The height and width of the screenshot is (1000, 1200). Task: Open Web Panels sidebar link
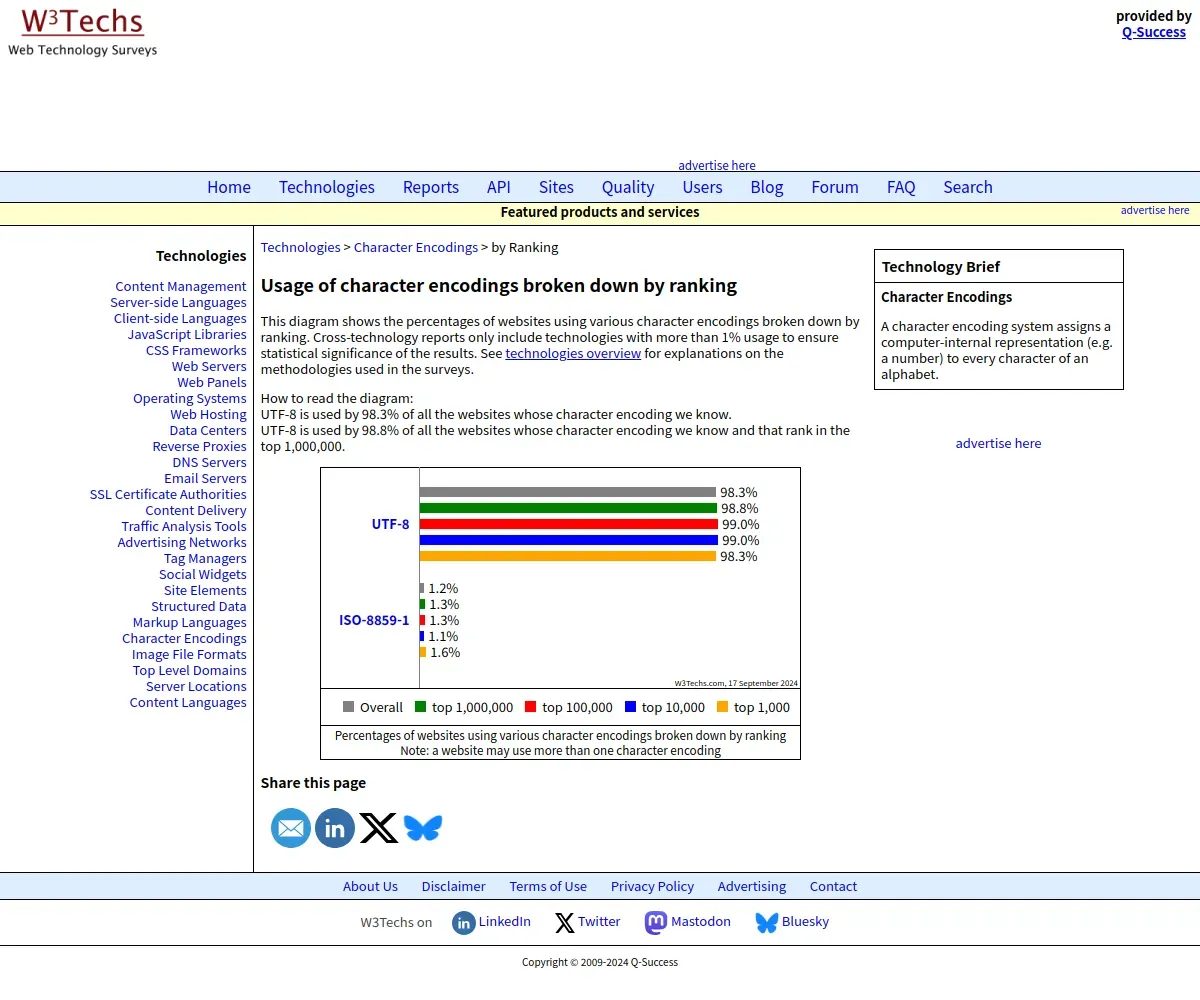[212, 382]
